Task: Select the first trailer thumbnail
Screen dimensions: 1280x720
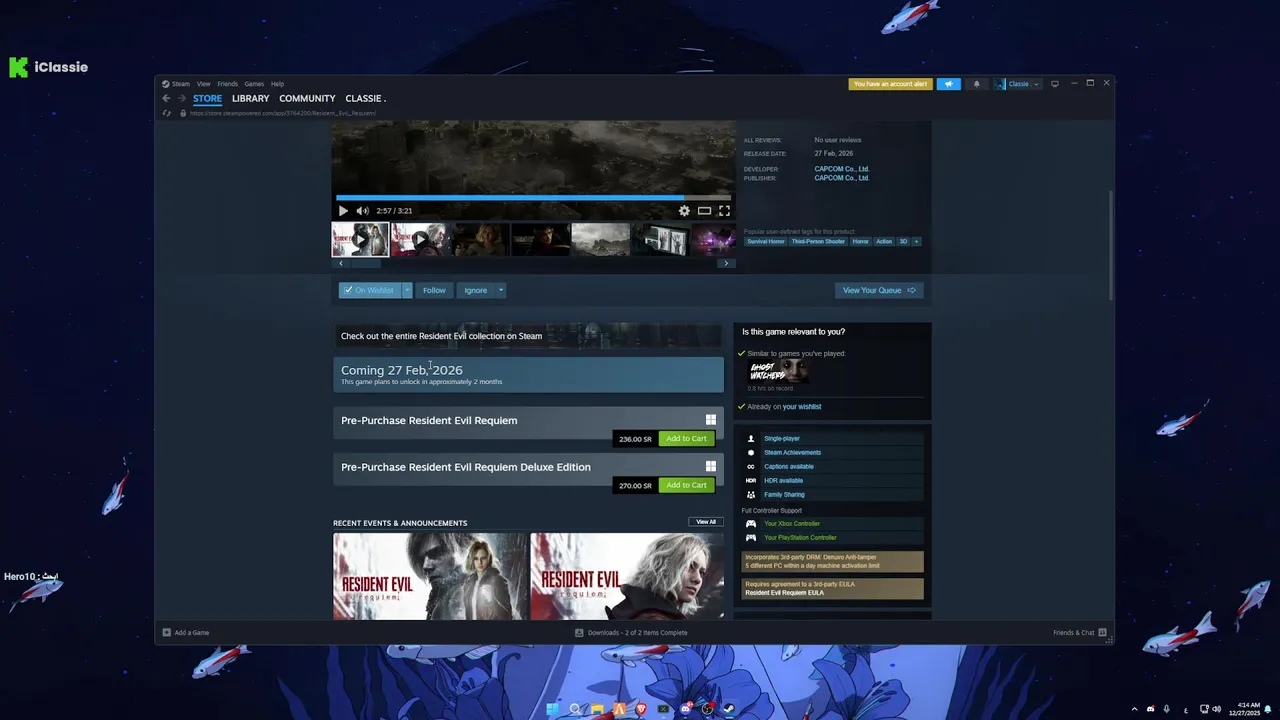Action: [360, 240]
